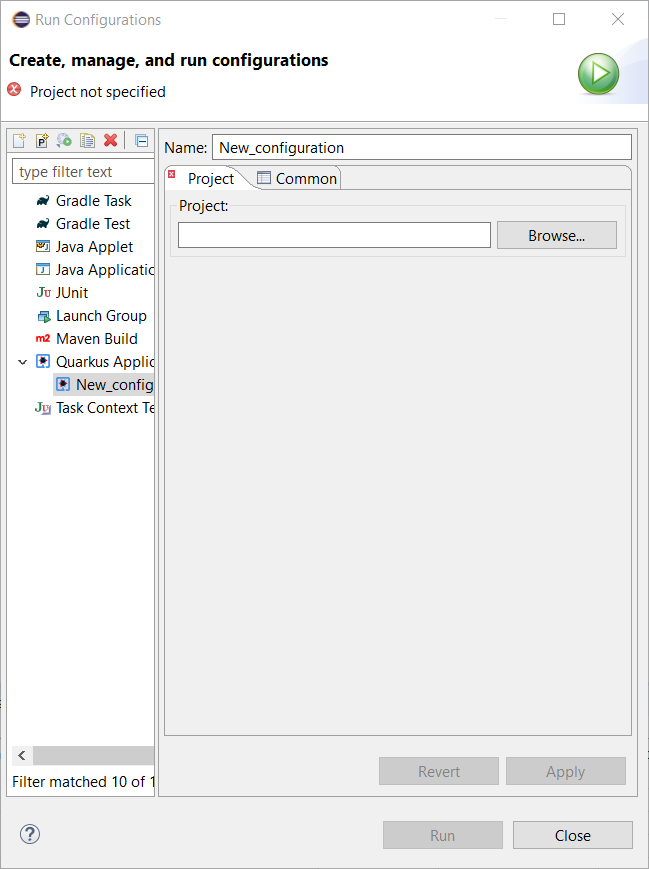Collapse the Quarkus Application tree node
The image size is (649, 869).
pyautogui.click(x=22, y=362)
